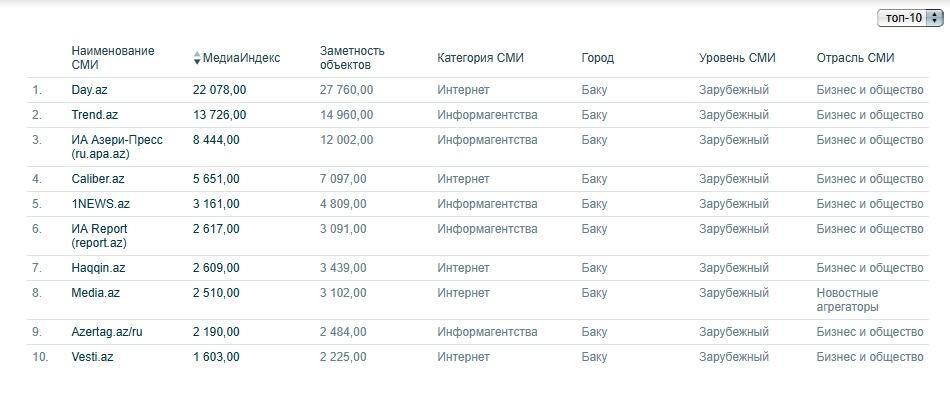950x412 pixels.
Task: Open the 1NEWS.az media entry
Action: tap(101, 204)
